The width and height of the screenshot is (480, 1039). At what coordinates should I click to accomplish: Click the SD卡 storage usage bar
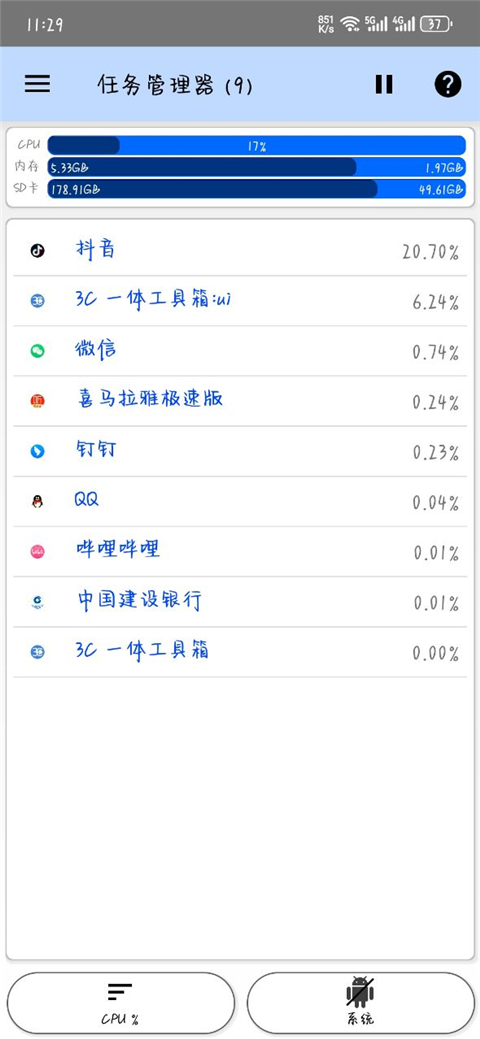click(257, 189)
